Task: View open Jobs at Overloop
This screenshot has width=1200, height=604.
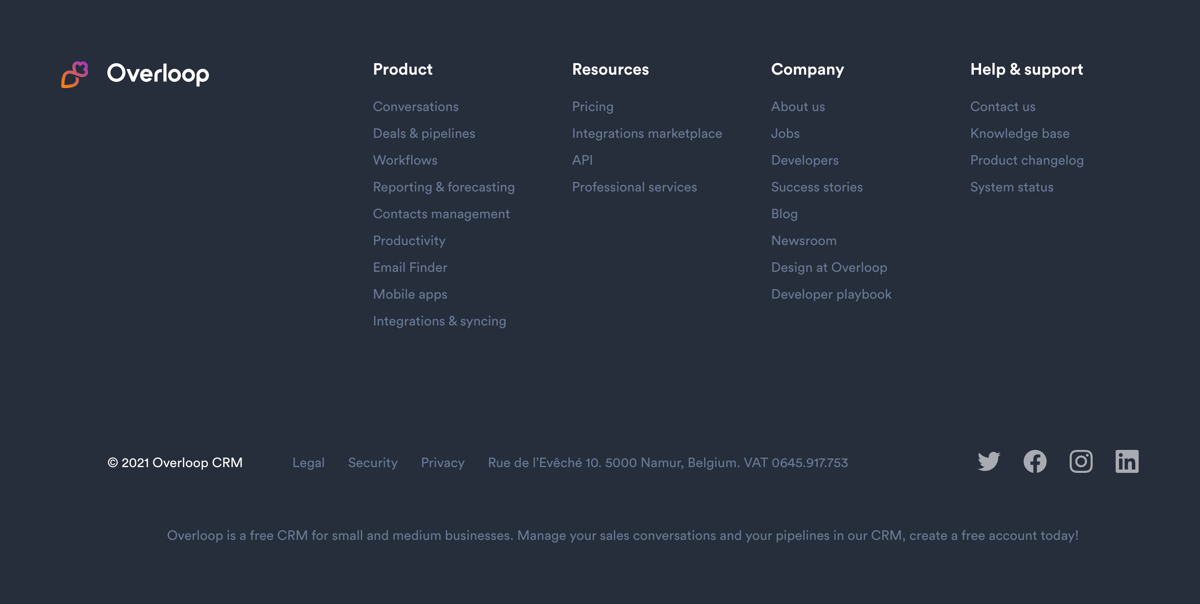Action: coord(784,133)
